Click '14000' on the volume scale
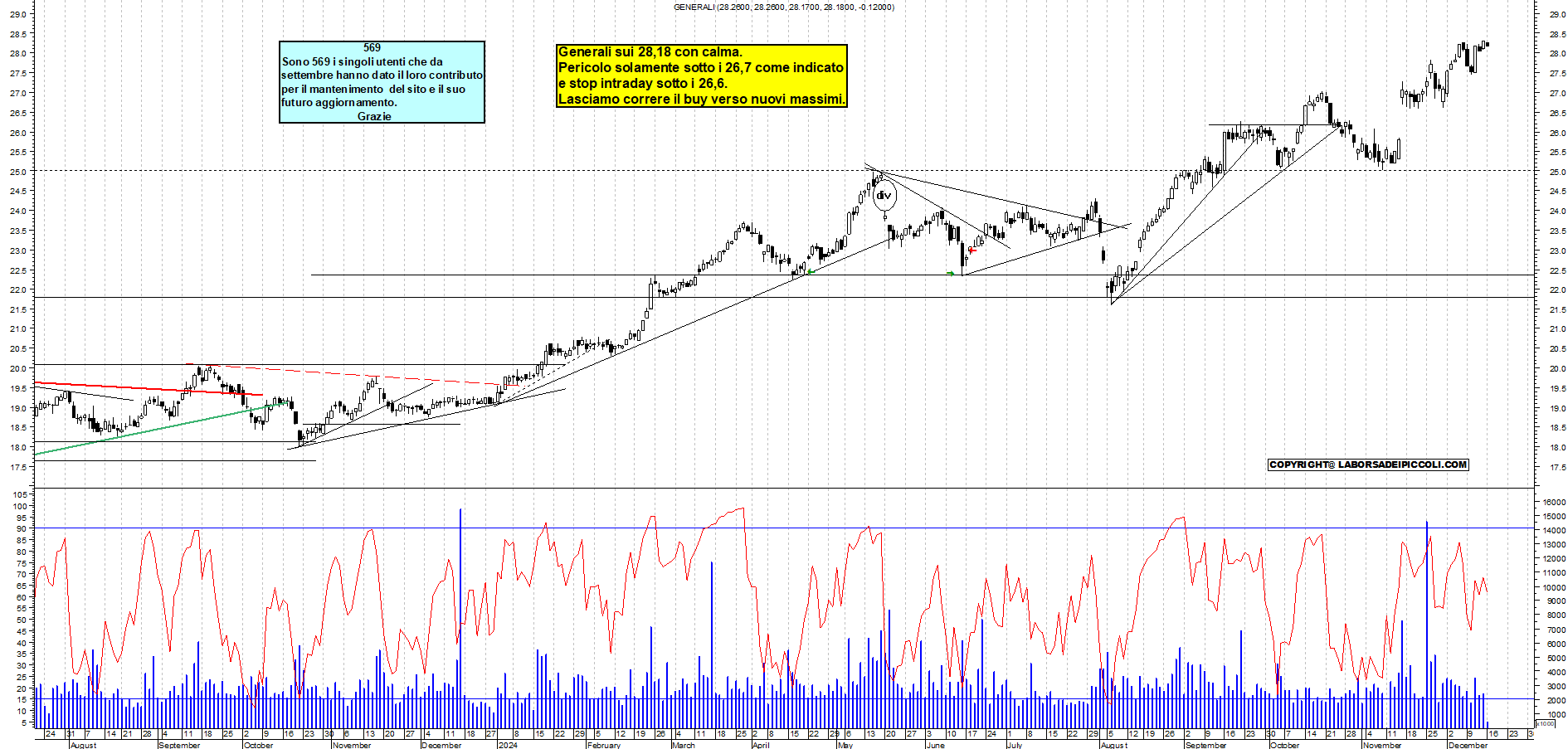Viewport: 1568px width, 749px height. [1554, 531]
